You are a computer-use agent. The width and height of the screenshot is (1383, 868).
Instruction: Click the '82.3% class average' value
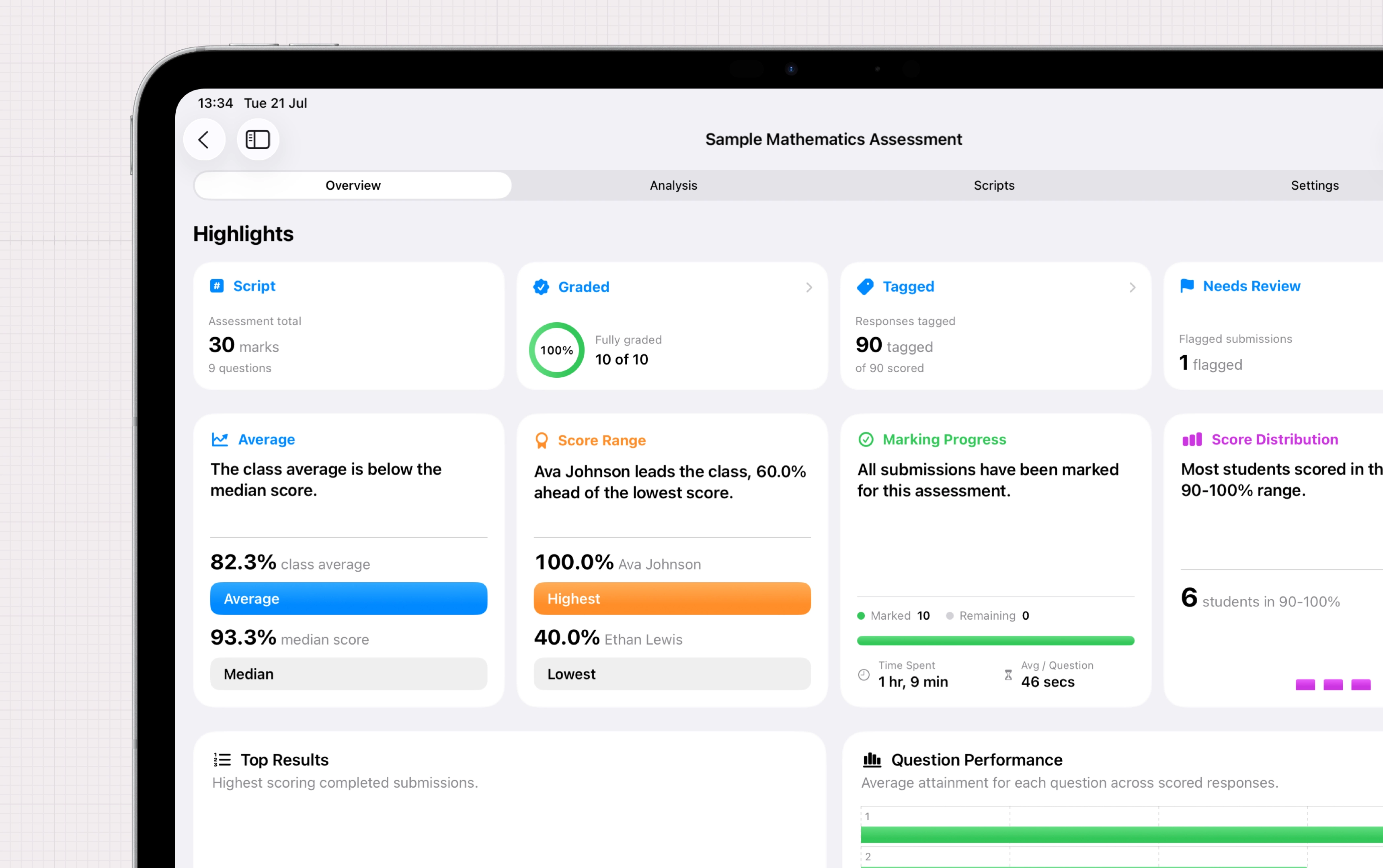click(x=290, y=563)
